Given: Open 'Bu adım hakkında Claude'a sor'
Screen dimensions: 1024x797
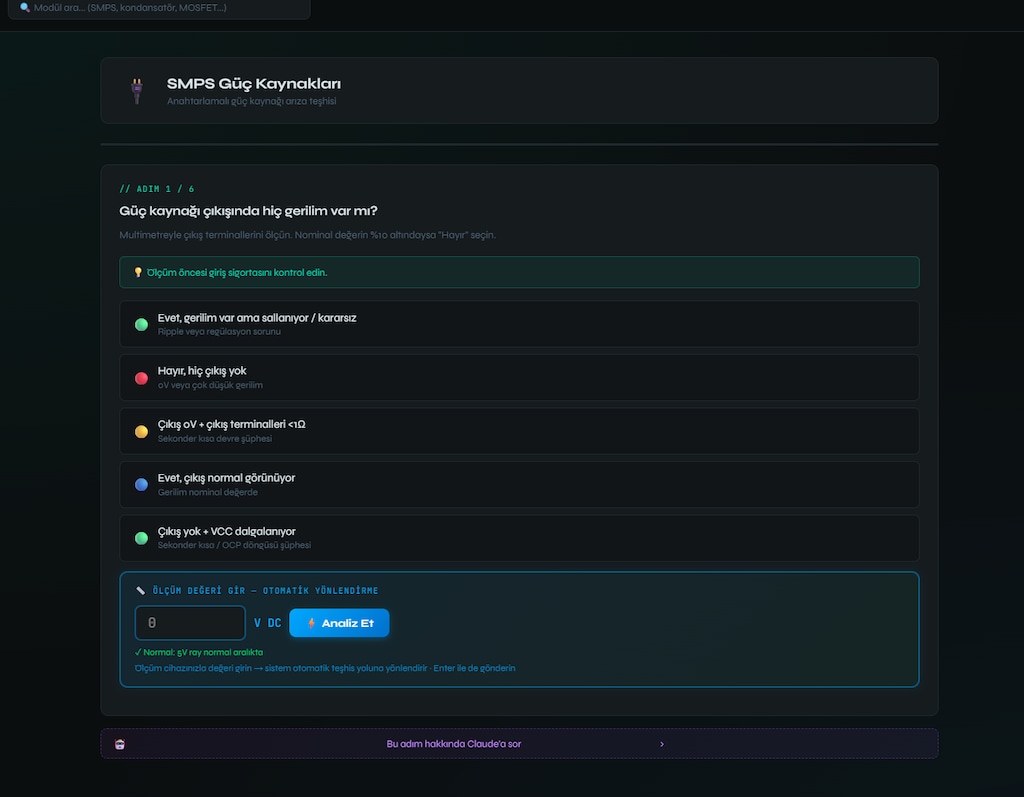Looking at the screenshot, I should [519, 743].
